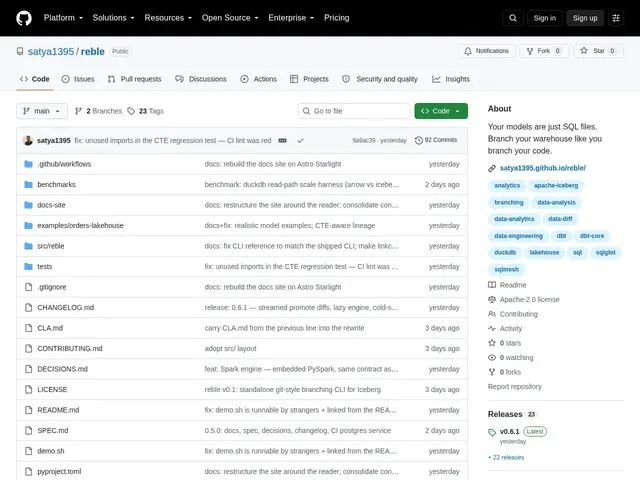
Task: Click the Activity pulse icon
Action: (492, 329)
